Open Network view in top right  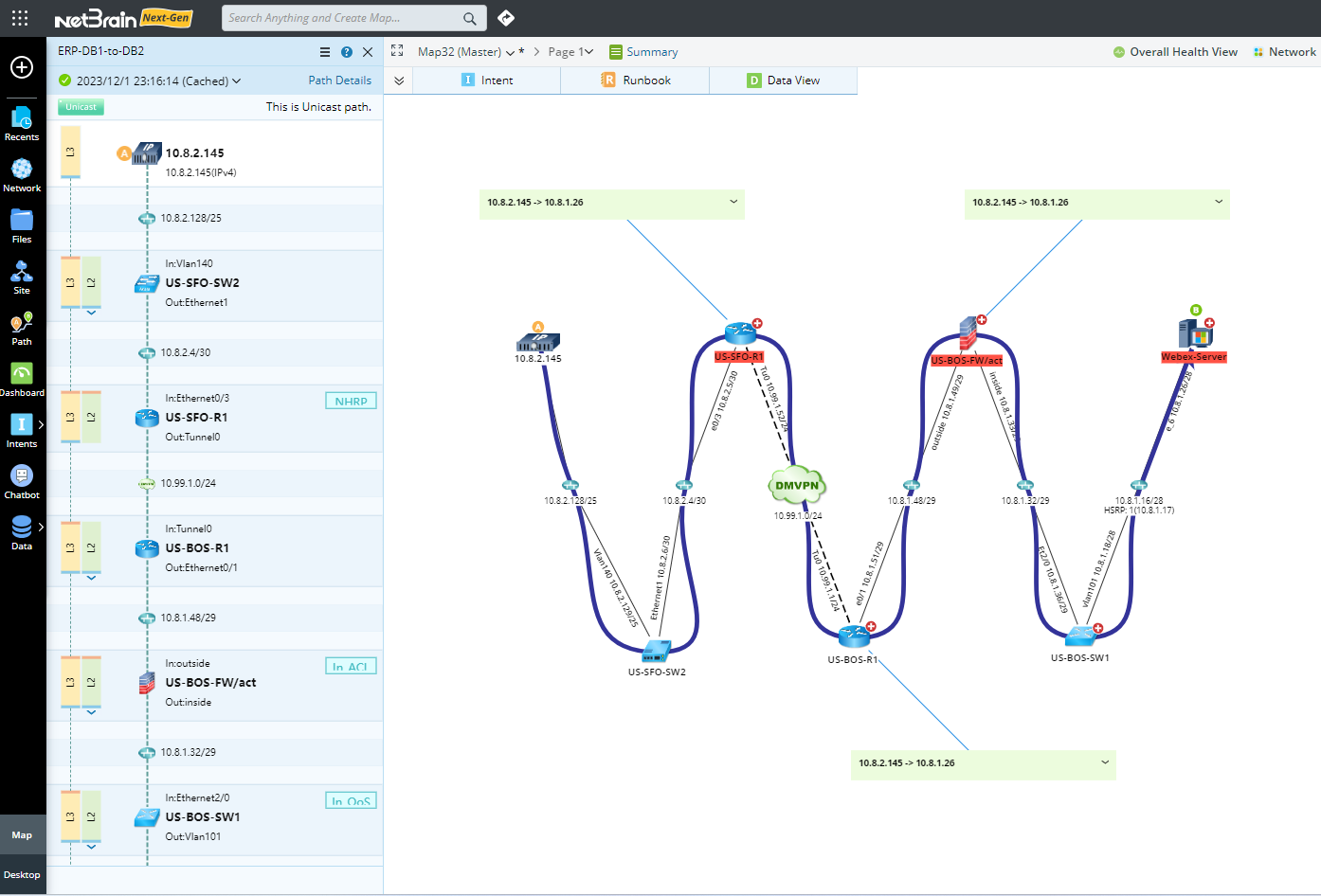pos(1284,52)
